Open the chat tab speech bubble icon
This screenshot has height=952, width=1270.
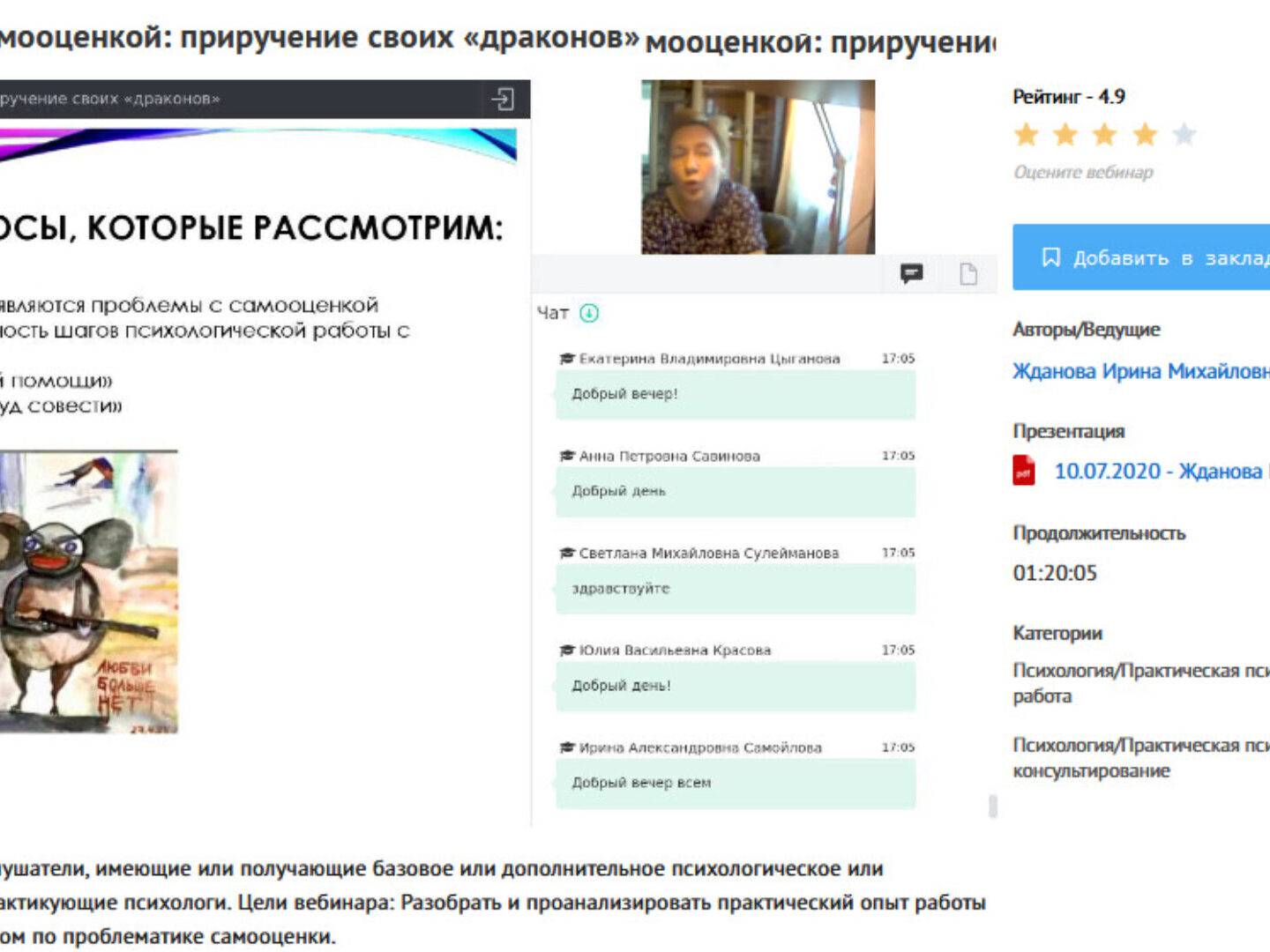[912, 273]
